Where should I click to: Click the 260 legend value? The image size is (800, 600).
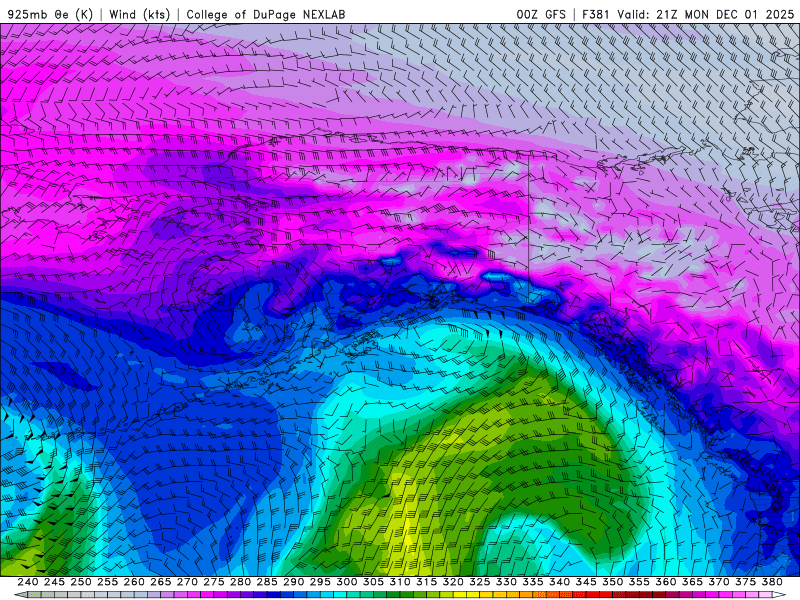(134, 582)
